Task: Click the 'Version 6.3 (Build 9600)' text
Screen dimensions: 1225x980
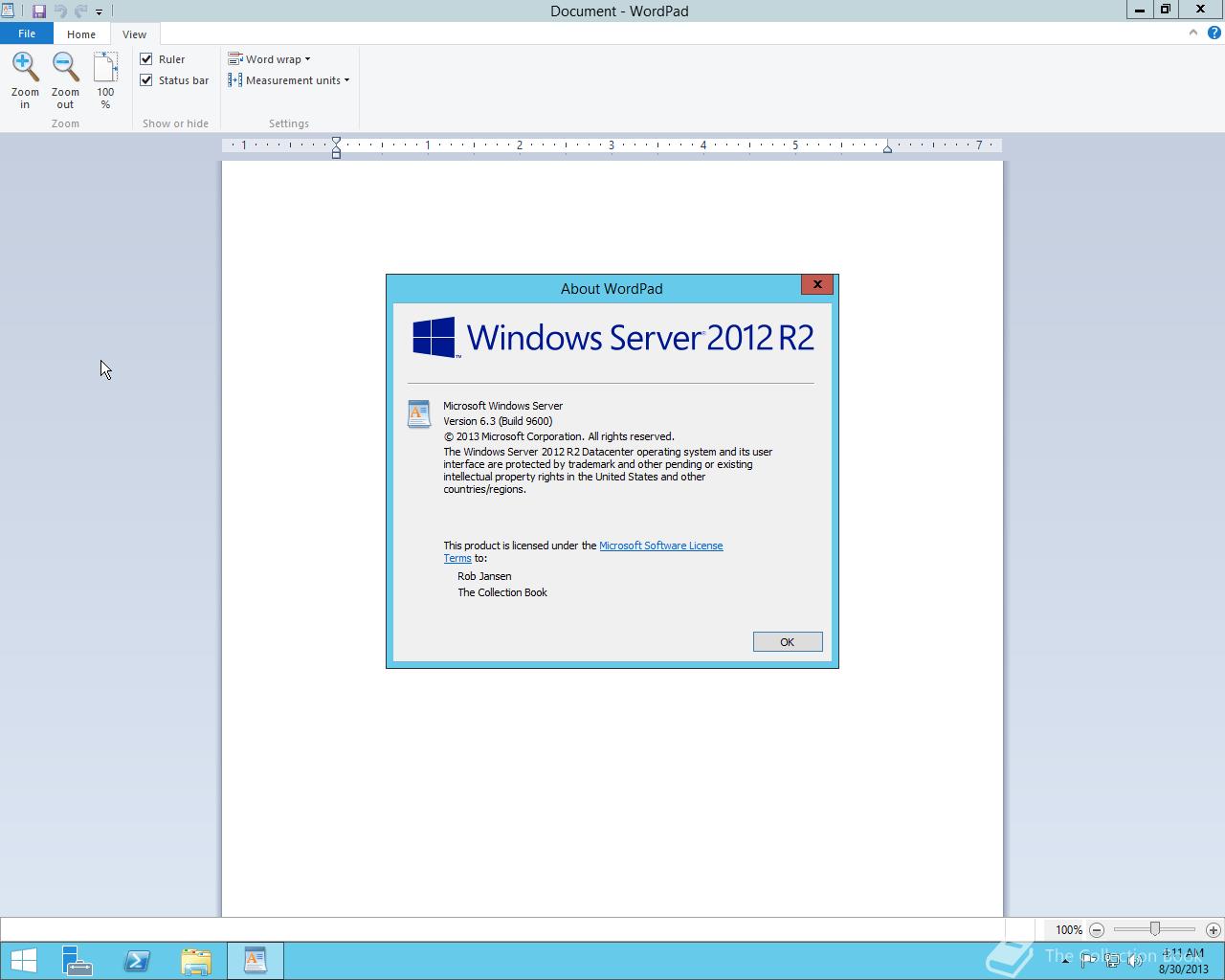Action: tap(498, 421)
